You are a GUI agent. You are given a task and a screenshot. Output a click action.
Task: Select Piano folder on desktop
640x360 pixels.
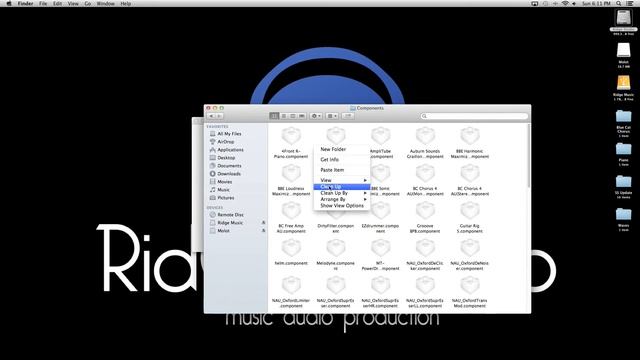623,154
